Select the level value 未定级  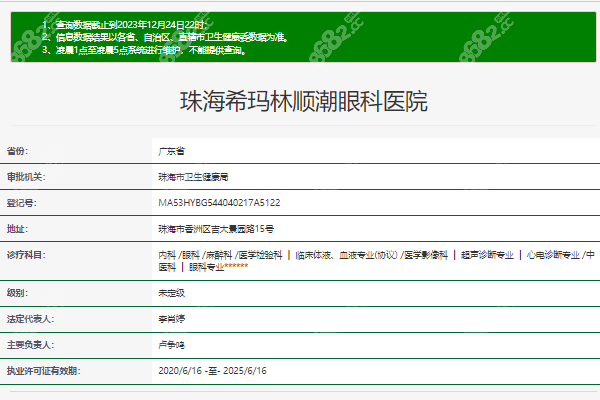tap(171, 293)
